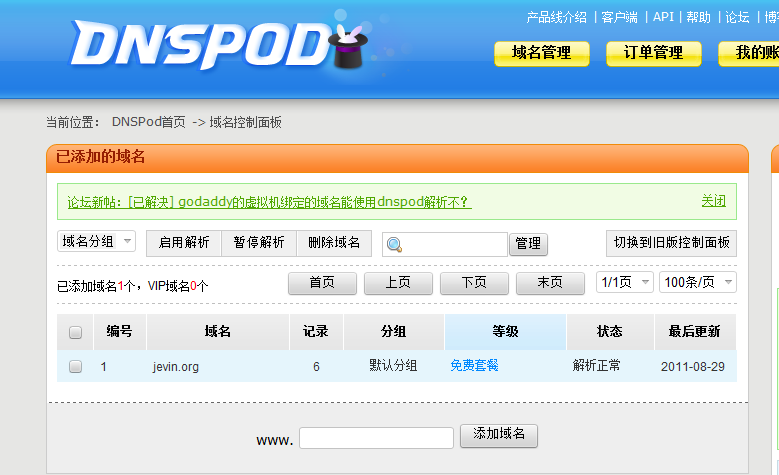Viewport: 779px width, 475px height.
Task: Open the 100条/页 per-page dropdown
Action: [x=698, y=282]
